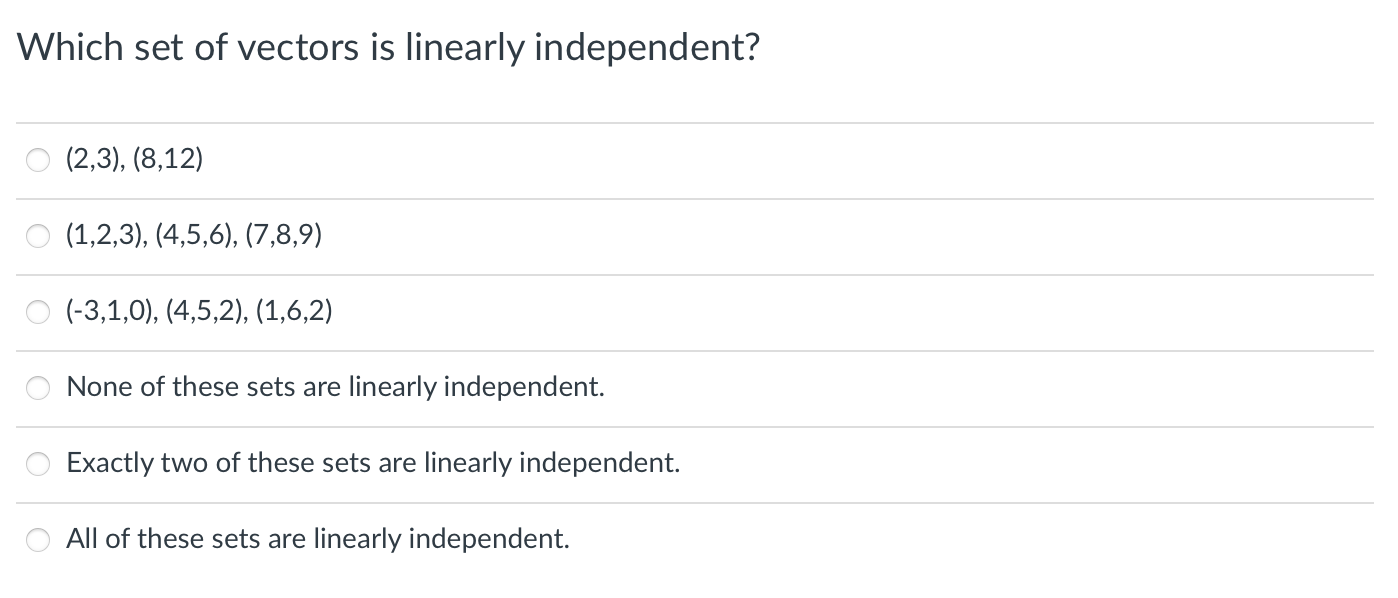1398x598 pixels.
Task: Pick the radio button for (-3,1,0), (4,5,2), (1,6,2)
Action: point(38,313)
